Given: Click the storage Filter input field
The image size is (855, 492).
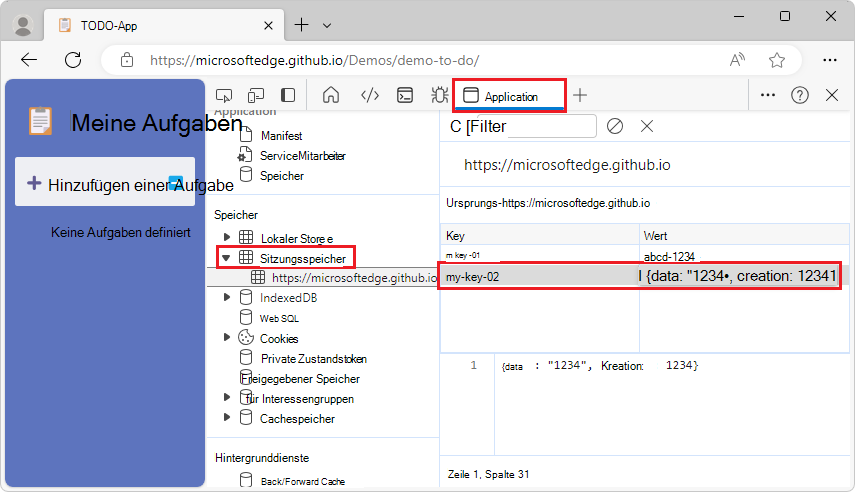Looking at the screenshot, I should click(540, 126).
